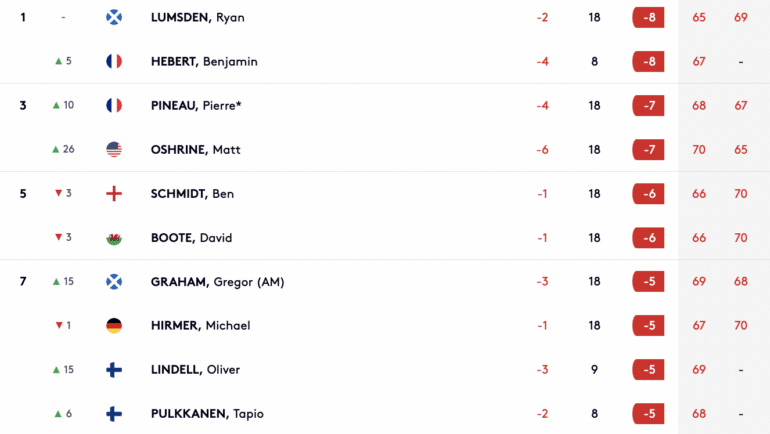770x434 pixels.
Task: Select GRAHAM, Gregor (AM) name
Action: 218,282
